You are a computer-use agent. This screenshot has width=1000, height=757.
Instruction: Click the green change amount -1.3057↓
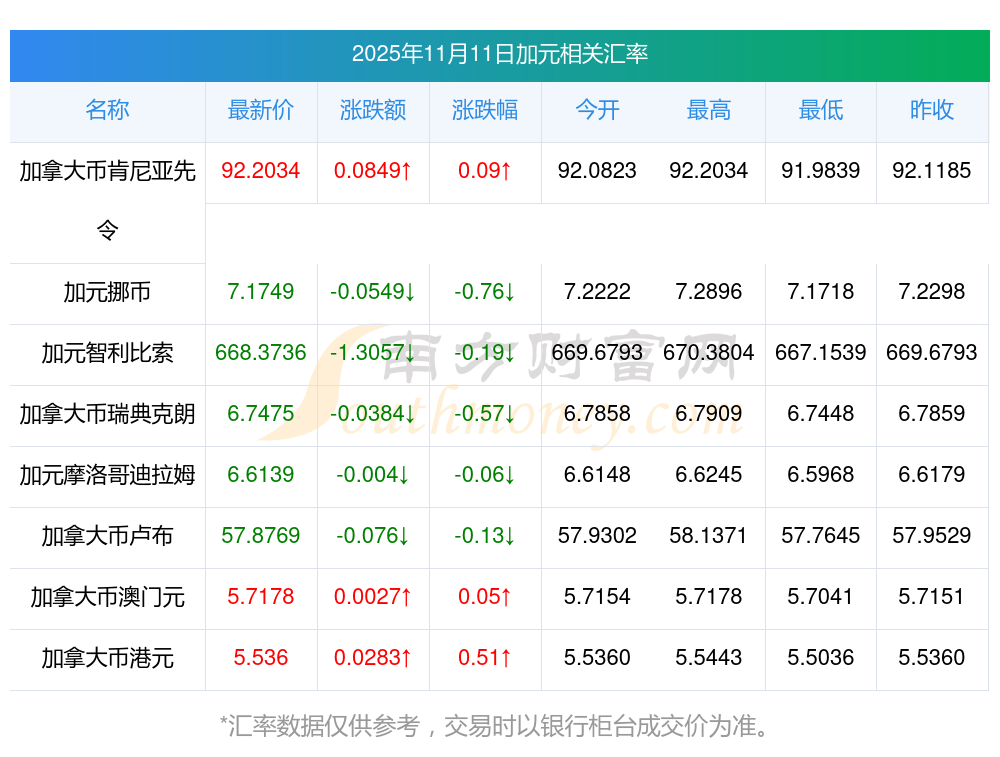(x=373, y=353)
